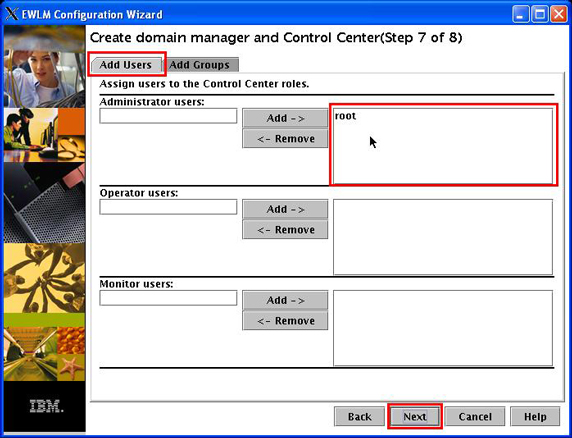Proceed with the Next button
Image resolution: width=572 pixels, height=438 pixels.
415,416
